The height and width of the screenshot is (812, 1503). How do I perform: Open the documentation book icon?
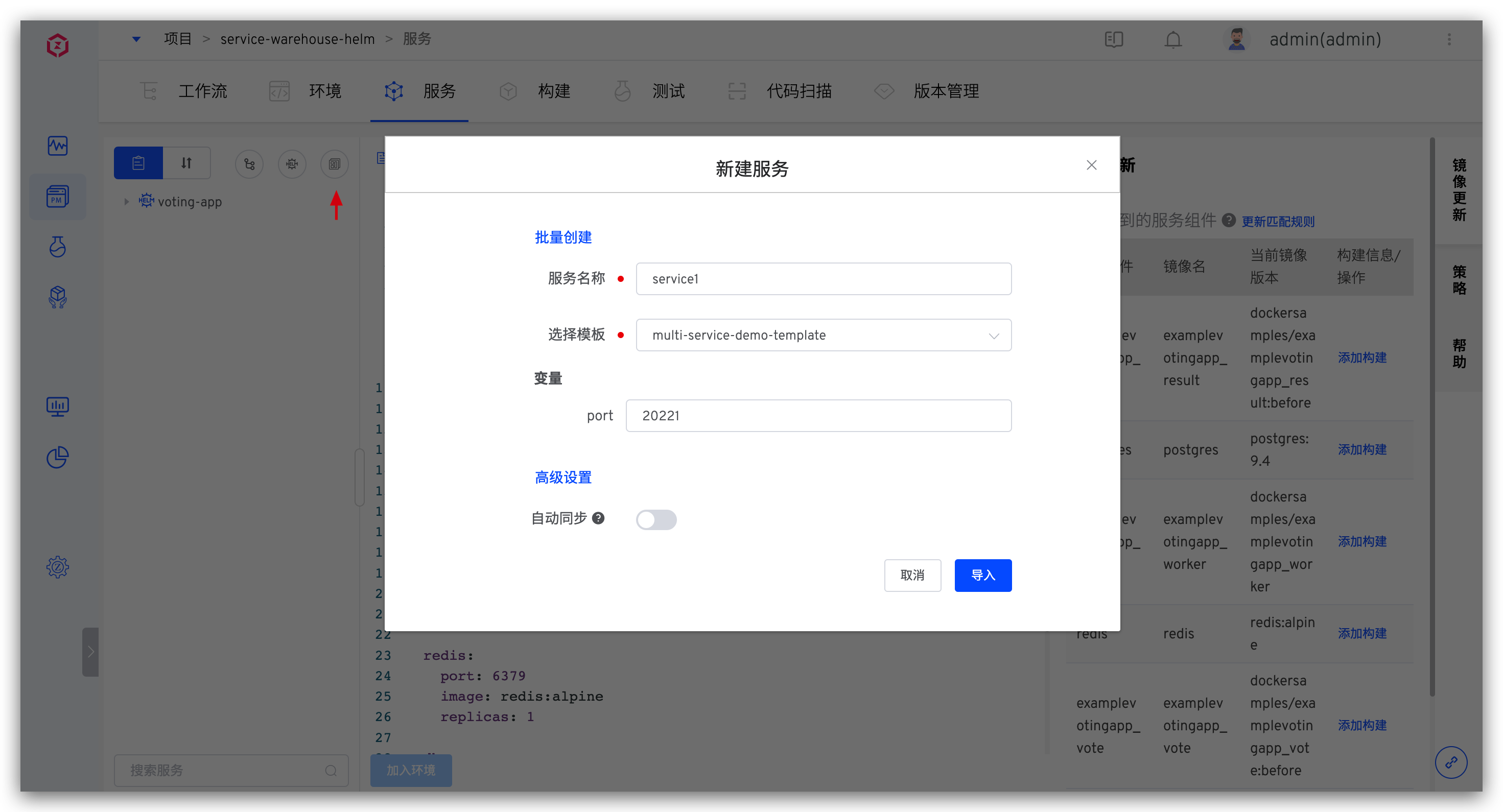1113,40
